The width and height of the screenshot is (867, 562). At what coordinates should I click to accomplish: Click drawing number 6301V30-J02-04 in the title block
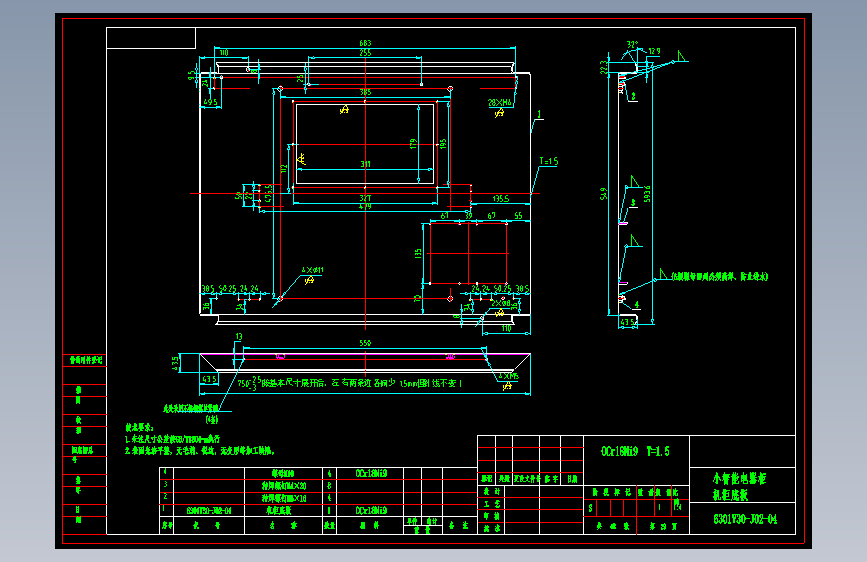pyautogui.click(x=745, y=519)
